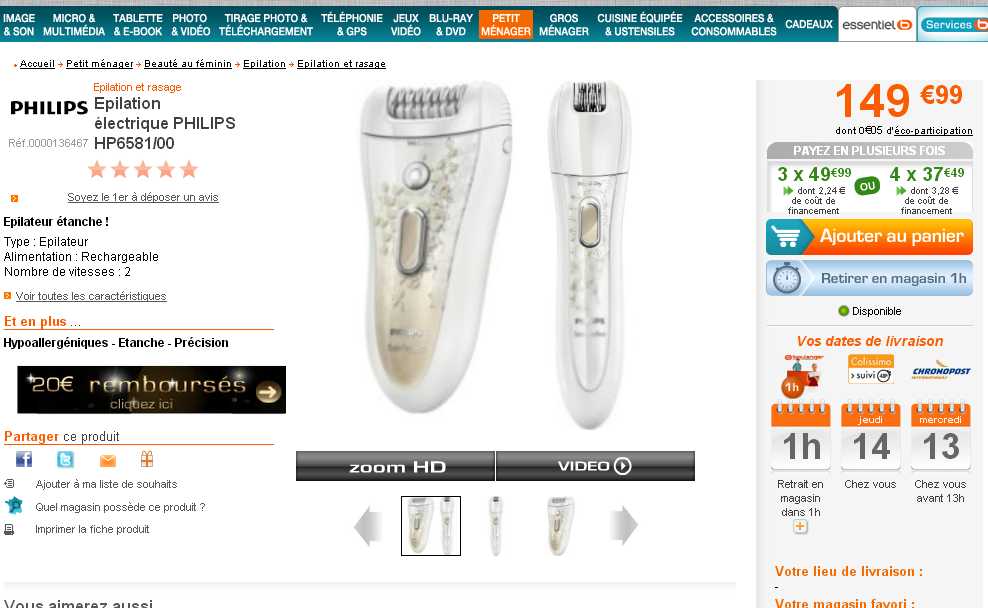Share product by email envelope icon
Screen dimensions: 988x608
(108, 461)
